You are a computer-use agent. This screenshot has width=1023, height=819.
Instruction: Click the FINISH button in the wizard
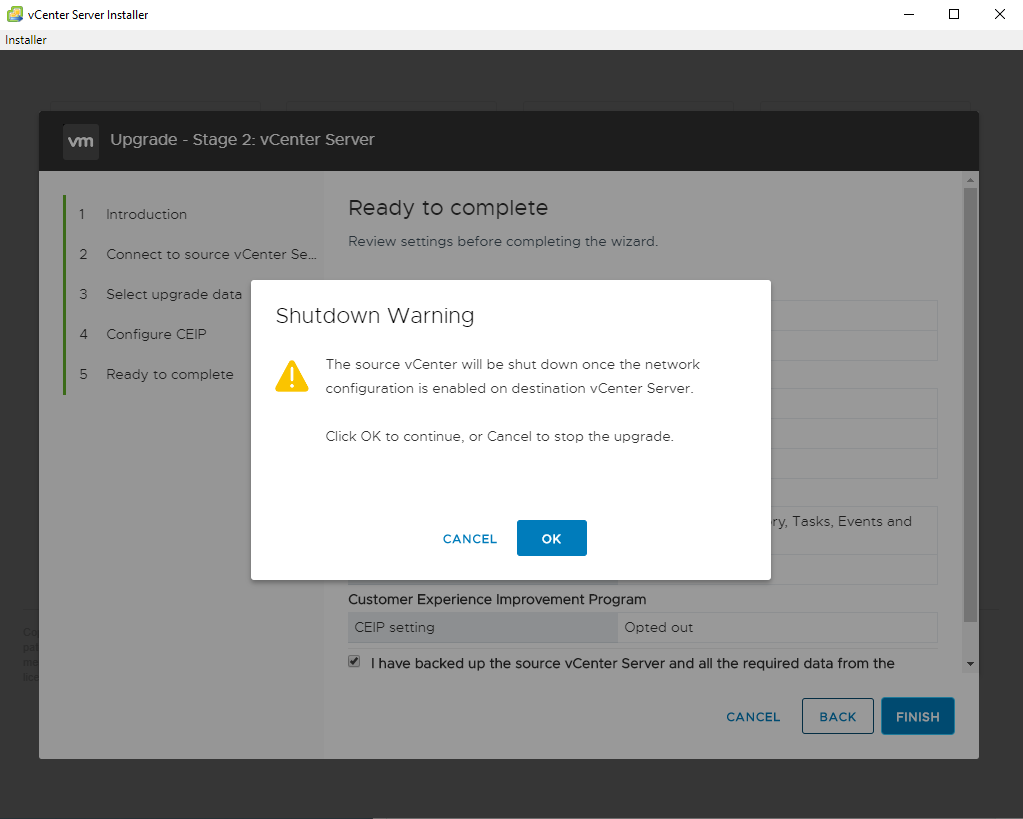[x=917, y=716]
